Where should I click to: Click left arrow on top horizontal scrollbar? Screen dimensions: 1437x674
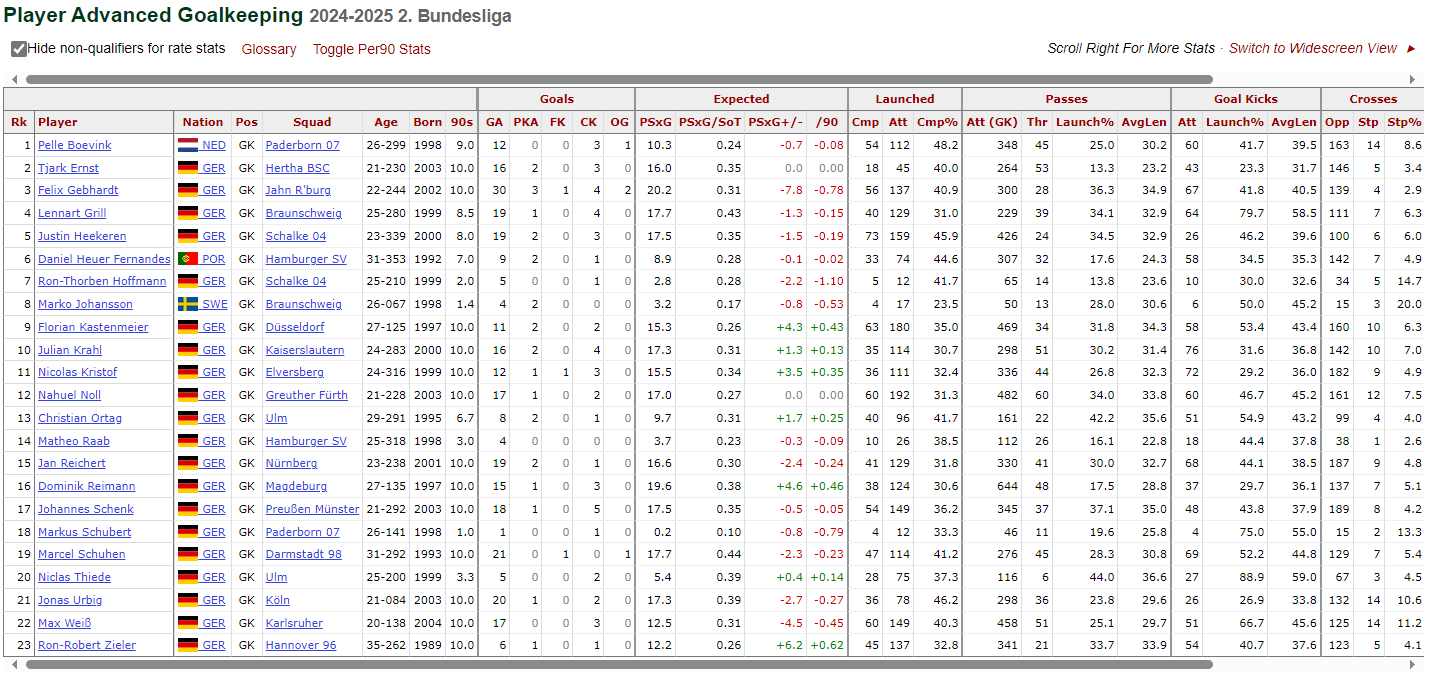[14, 79]
